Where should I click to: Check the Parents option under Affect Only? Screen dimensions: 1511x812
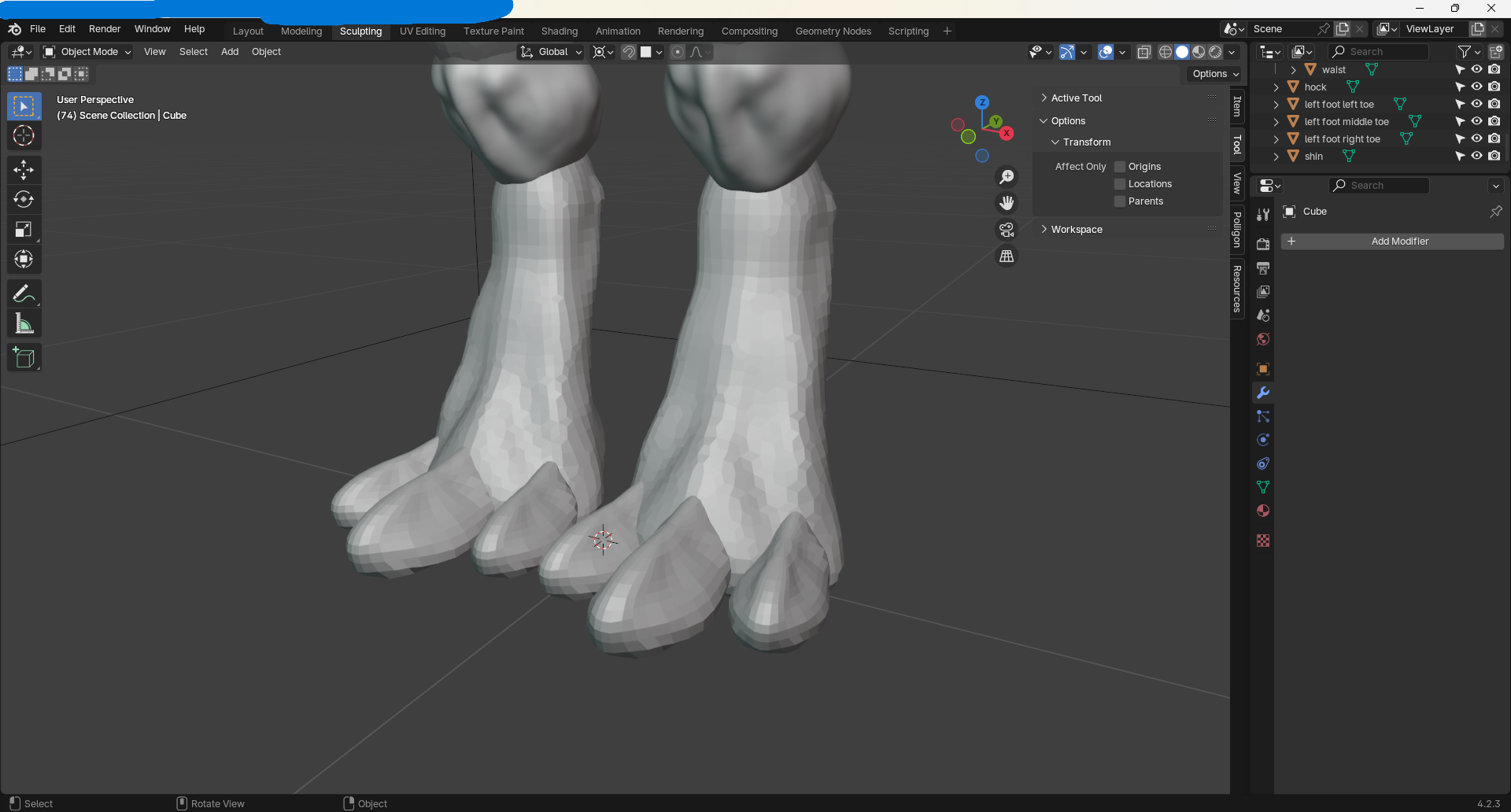coord(1120,201)
